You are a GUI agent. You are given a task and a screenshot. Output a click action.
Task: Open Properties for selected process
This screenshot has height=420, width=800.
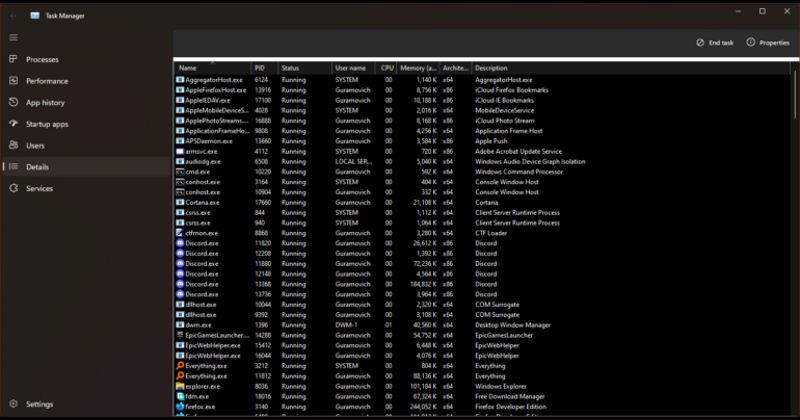[x=768, y=43]
